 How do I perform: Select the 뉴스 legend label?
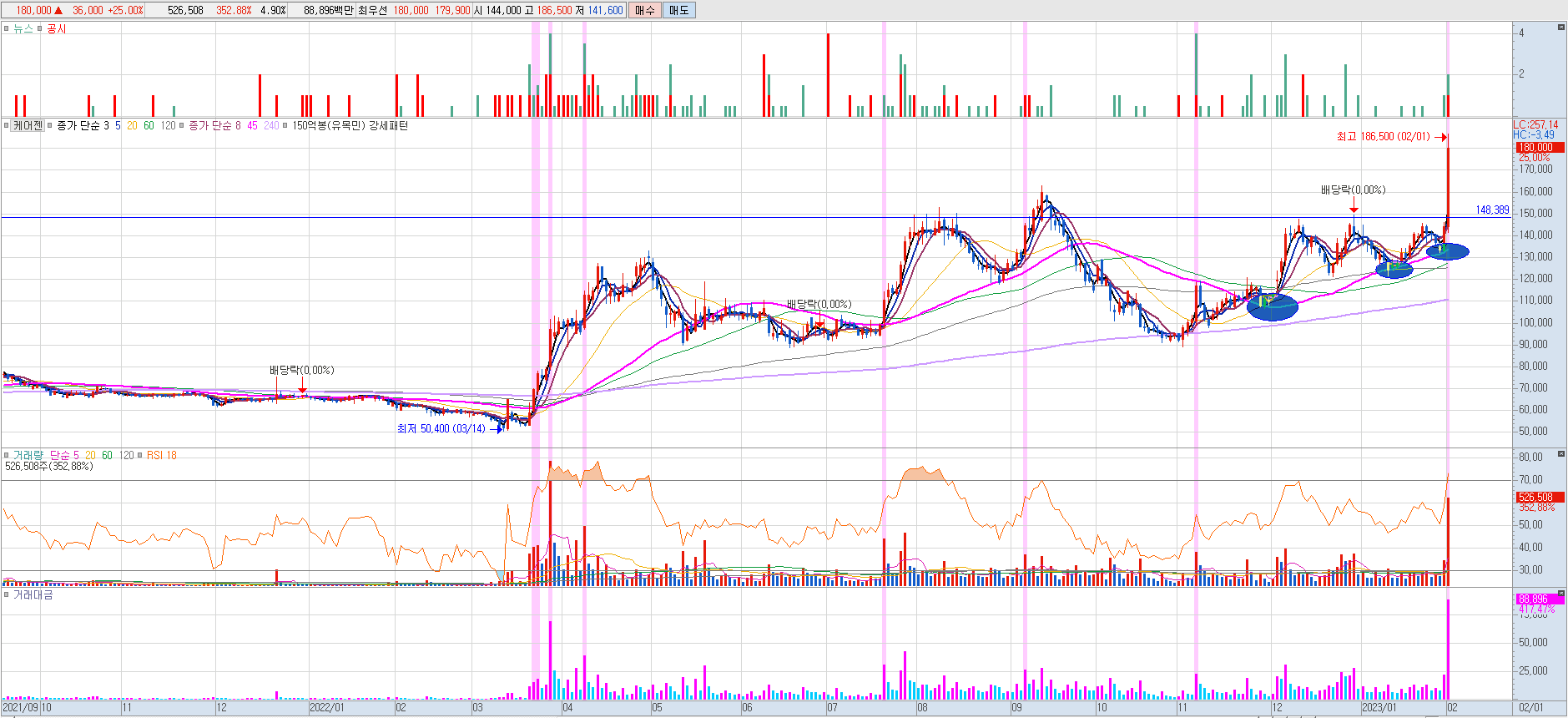point(23,28)
